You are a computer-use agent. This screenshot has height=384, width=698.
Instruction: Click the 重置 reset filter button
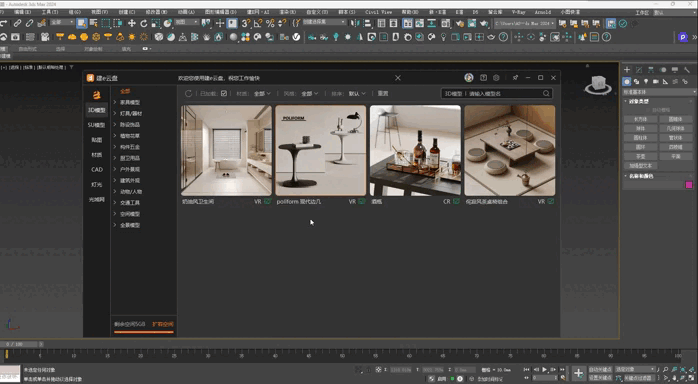click(383, 93)
